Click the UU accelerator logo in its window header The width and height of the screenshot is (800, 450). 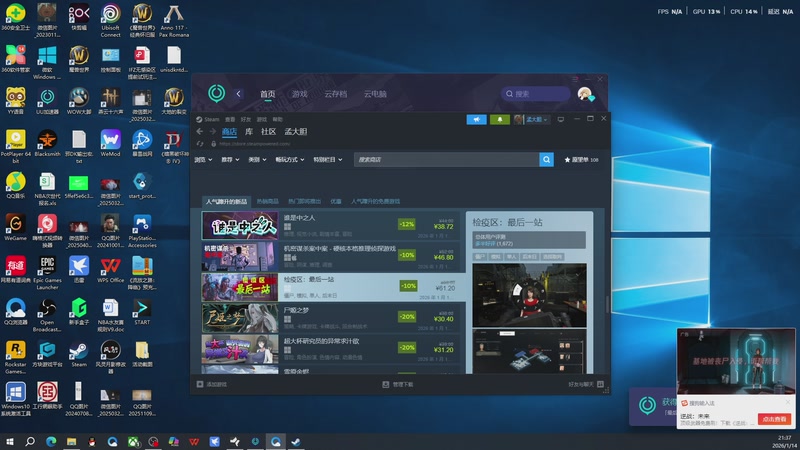tap(216, 93)
